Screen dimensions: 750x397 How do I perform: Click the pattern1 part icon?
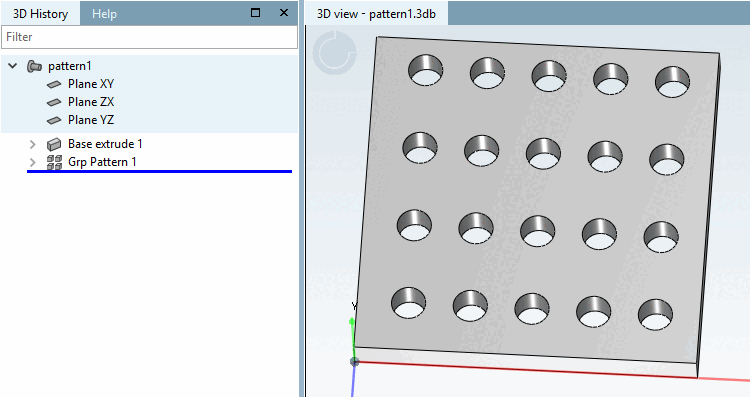tap(34, 66)
